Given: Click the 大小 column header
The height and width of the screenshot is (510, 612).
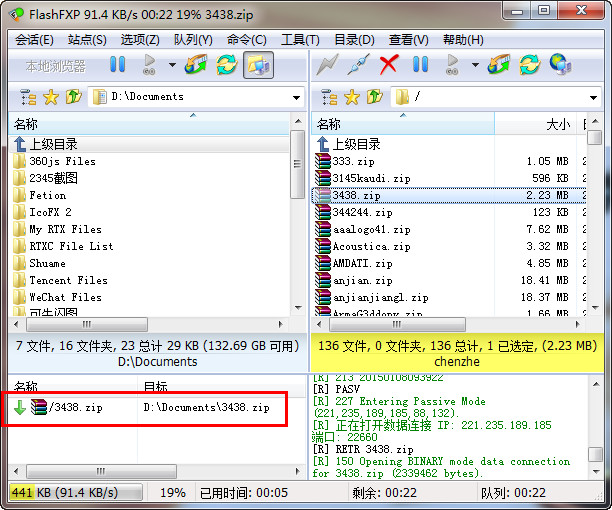Looking at the screenshot, I should (x=557, y=124).
